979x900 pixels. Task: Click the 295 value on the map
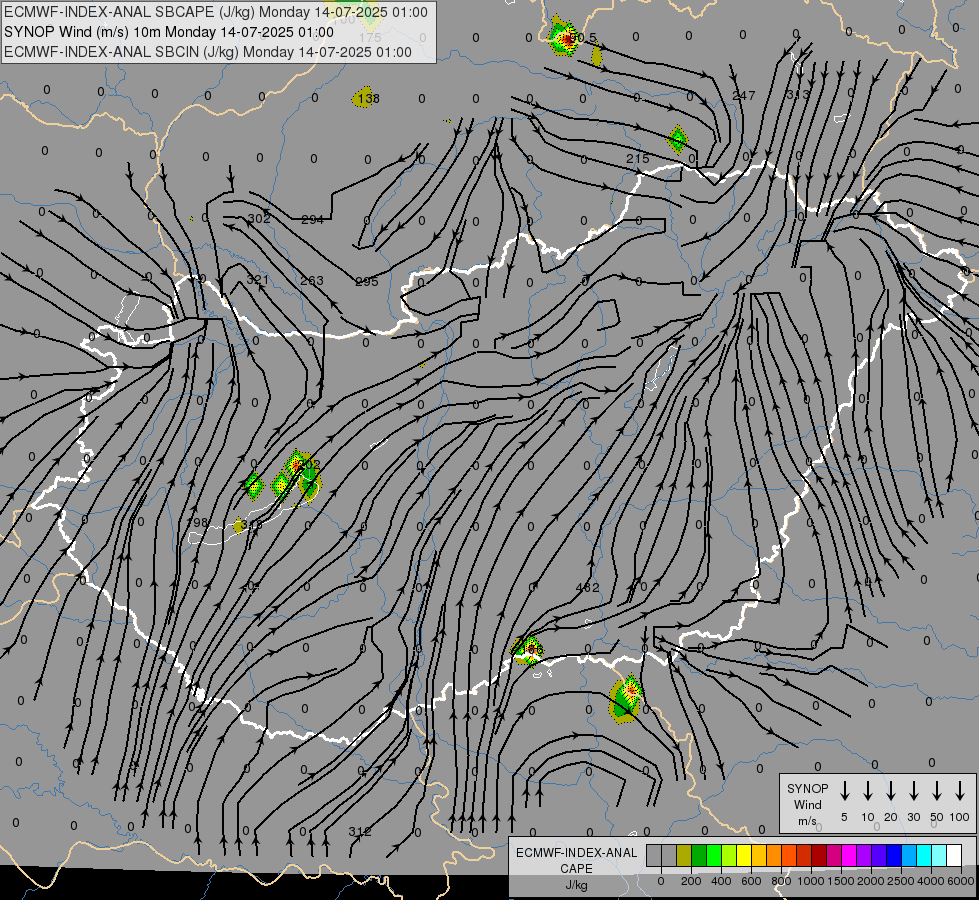tap(367, 282)
